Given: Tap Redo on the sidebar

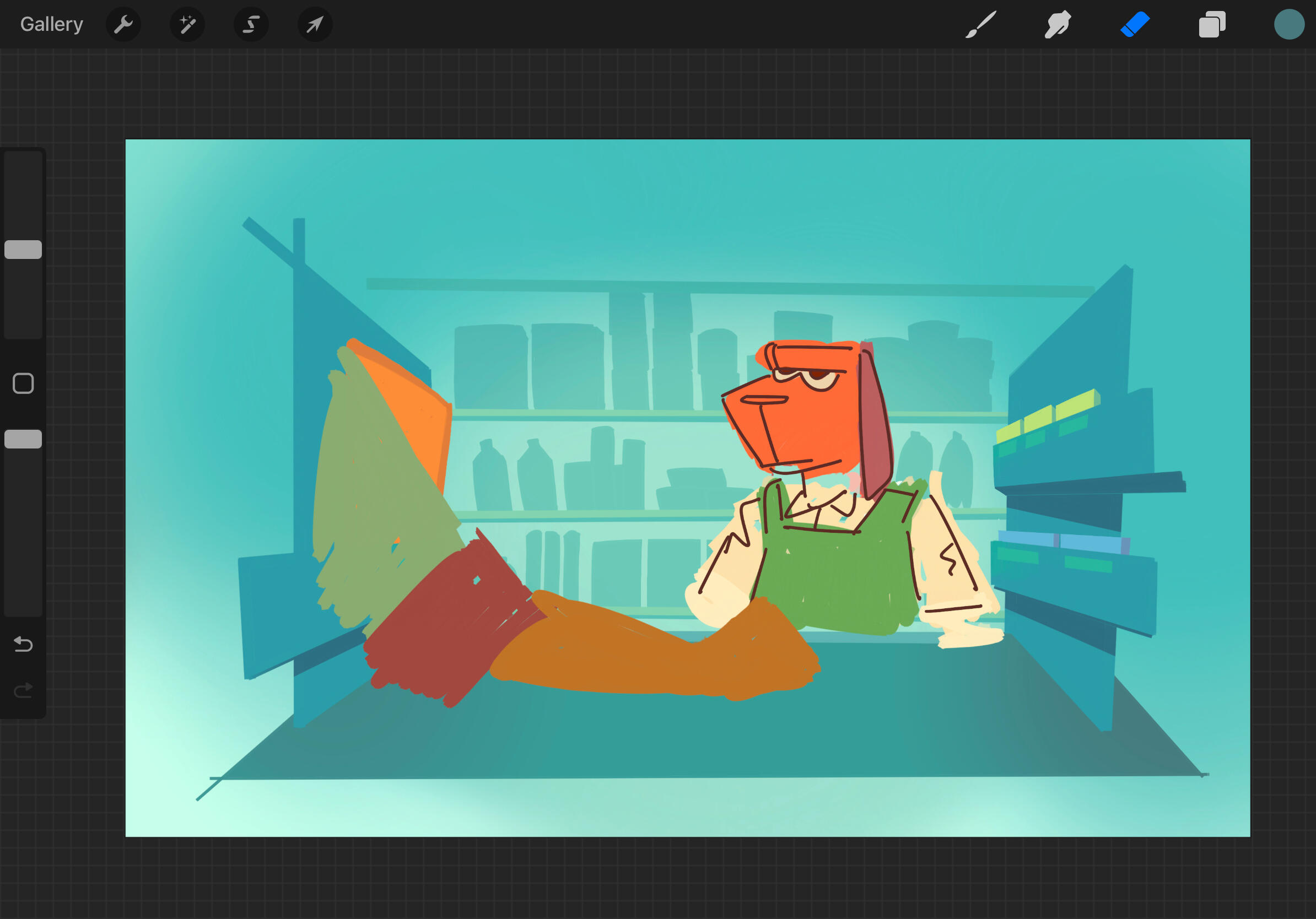Looking at the screenshot, I should [x=23, y=690].
